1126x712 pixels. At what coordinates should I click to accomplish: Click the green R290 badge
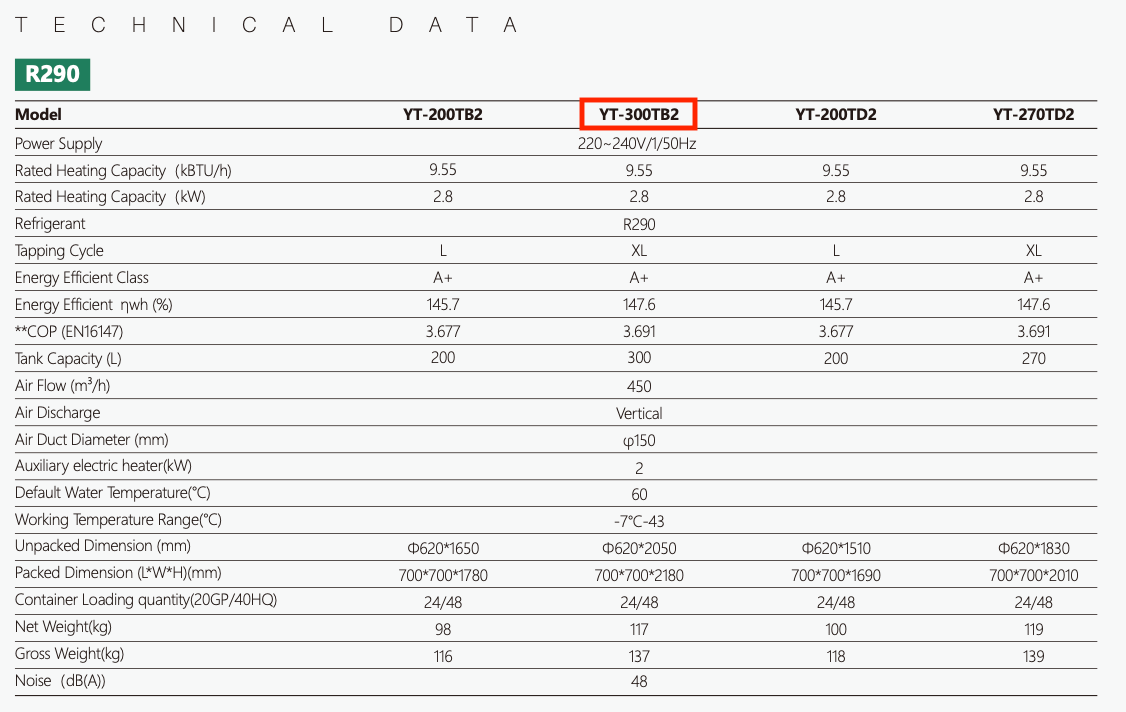click(52, 75)
